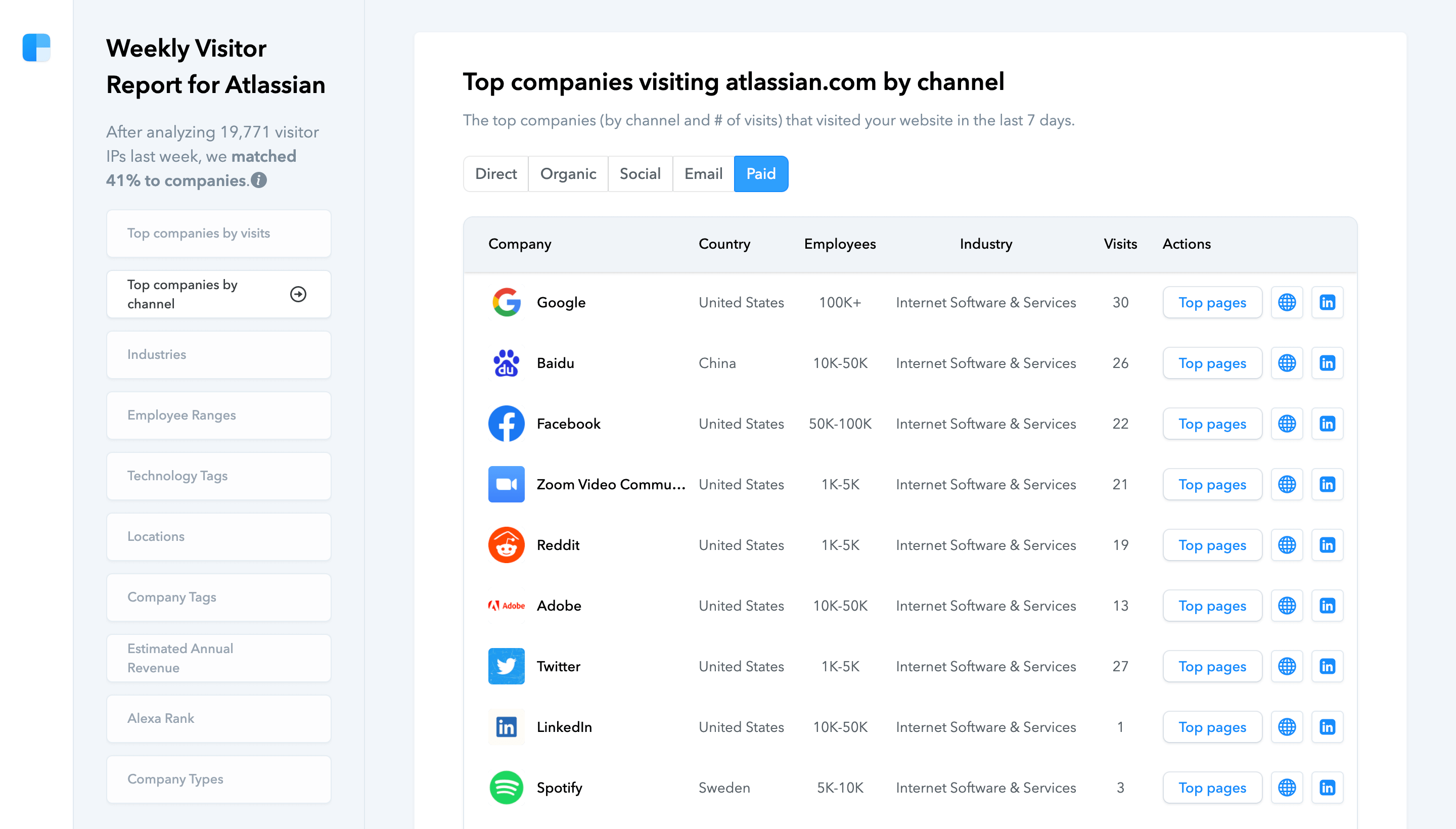Click the globe icon for Reddit
The width and height of the screenshot is (1456, 829).
coord(1287,545)
